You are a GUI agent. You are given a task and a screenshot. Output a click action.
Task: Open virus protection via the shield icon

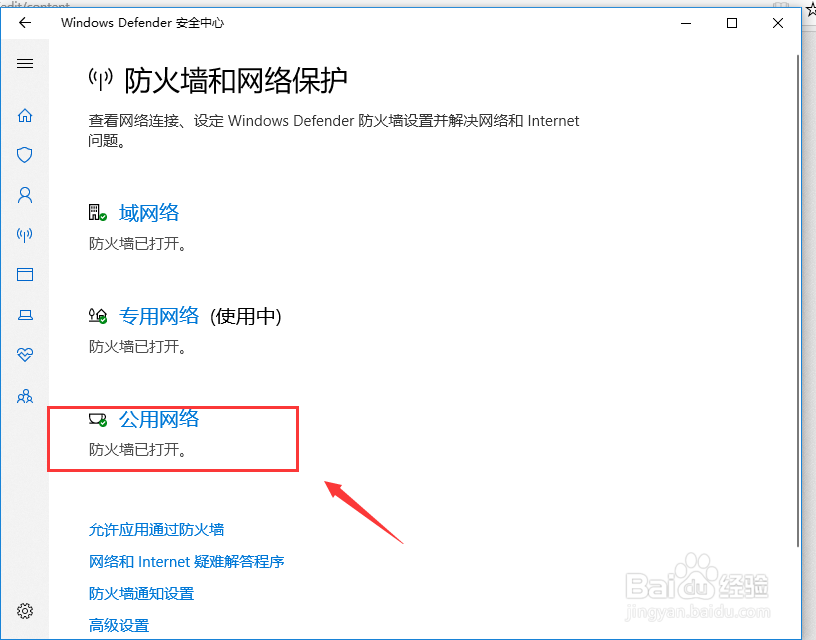tap(24, 155)
